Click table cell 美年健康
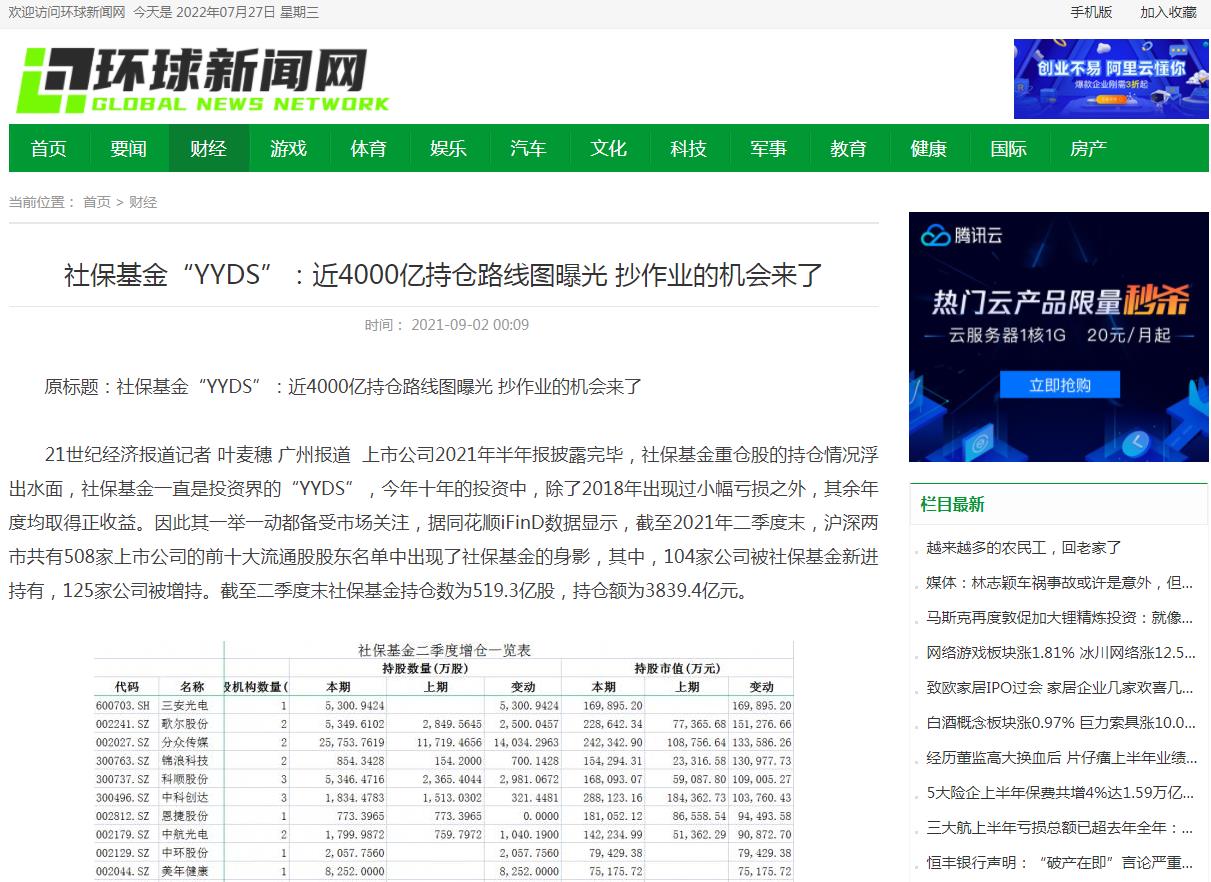 tap(184, 872)
